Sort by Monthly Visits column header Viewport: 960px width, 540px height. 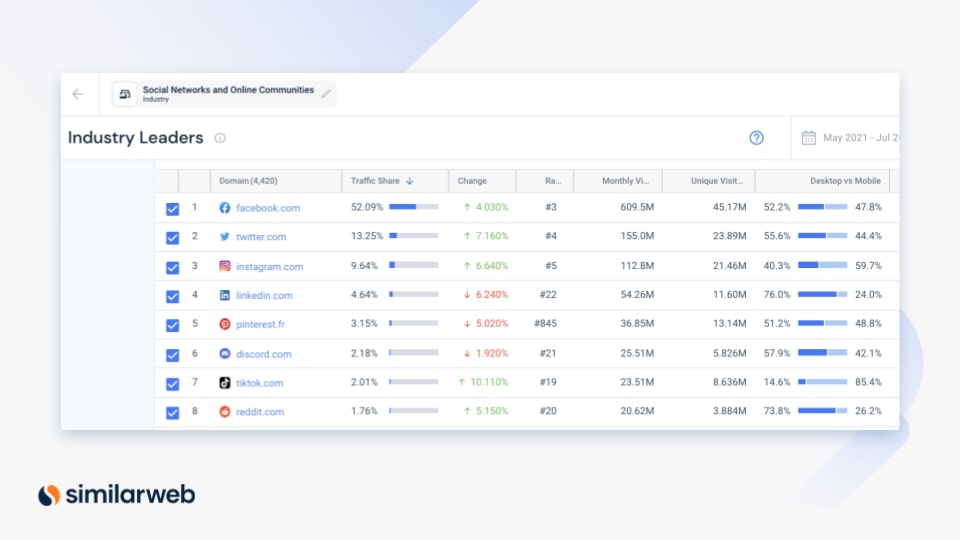(618, 181)
